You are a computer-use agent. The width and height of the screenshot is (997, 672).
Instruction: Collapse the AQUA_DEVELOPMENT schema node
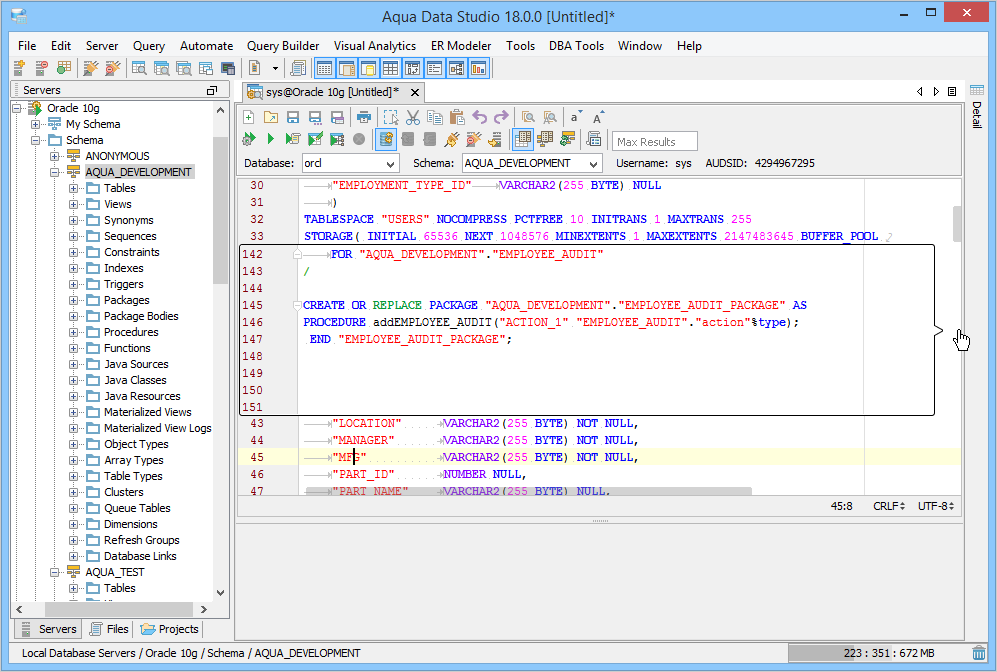click(55, 172)
